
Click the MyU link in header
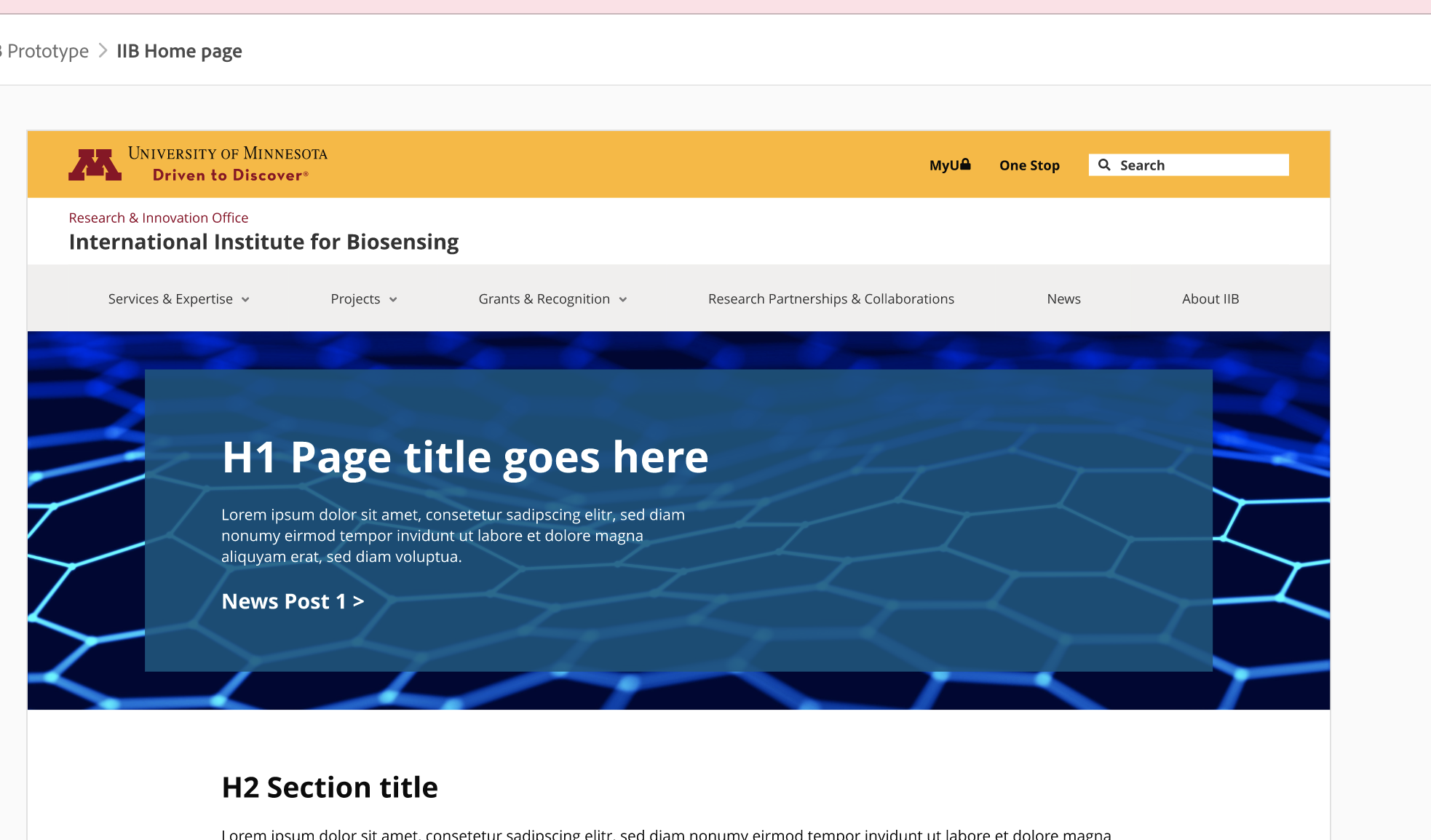coord(943,165)
